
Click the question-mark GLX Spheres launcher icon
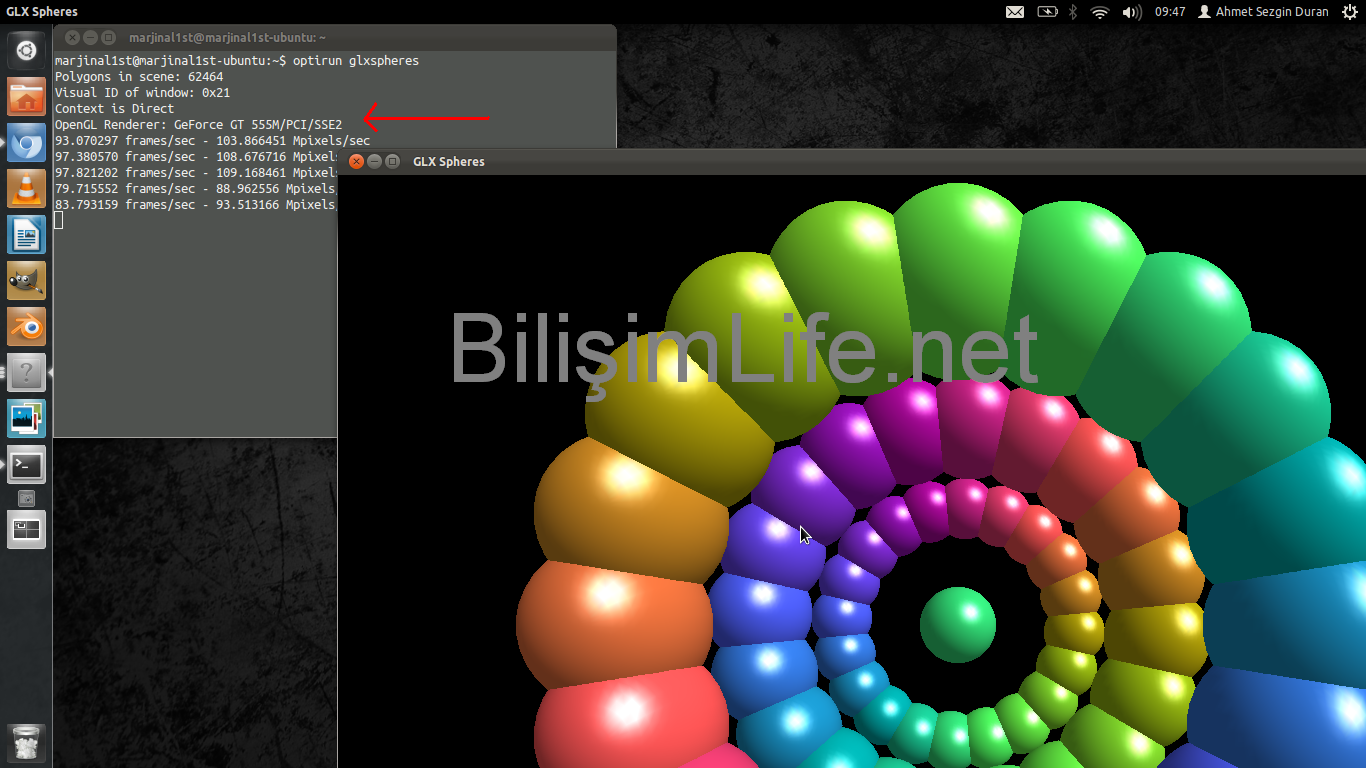pyautogui.click(x=26, y=373)
